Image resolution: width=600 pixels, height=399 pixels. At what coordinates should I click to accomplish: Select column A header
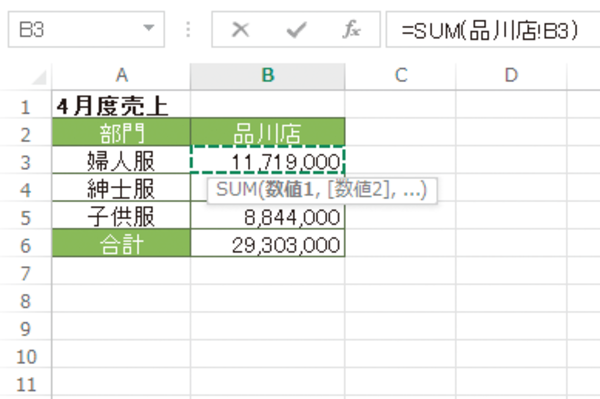[x=121, y=75]
